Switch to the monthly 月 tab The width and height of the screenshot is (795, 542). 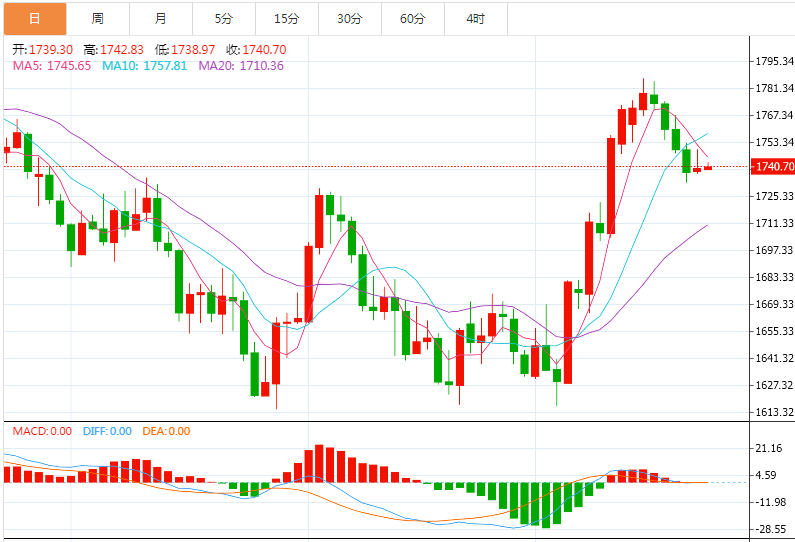161,19
